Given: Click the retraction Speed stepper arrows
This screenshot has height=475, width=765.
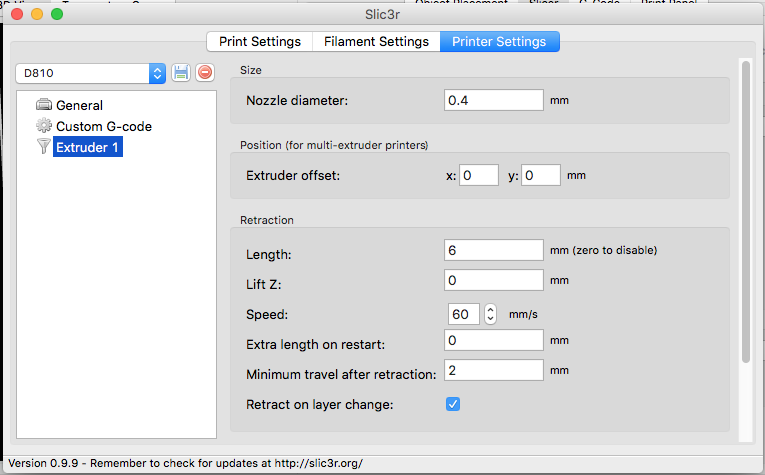Looking at the screenshot, I should point(490,314).
